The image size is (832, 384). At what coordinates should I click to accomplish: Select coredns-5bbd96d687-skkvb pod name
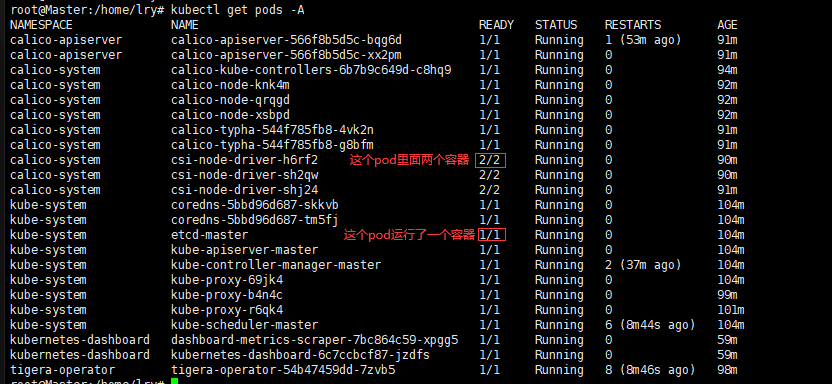click(255, 205)
